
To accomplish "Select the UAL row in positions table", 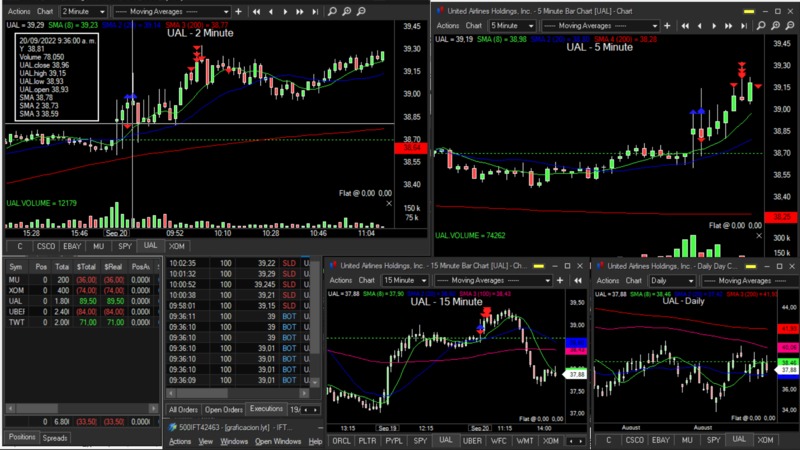I will tap(16, 300).
